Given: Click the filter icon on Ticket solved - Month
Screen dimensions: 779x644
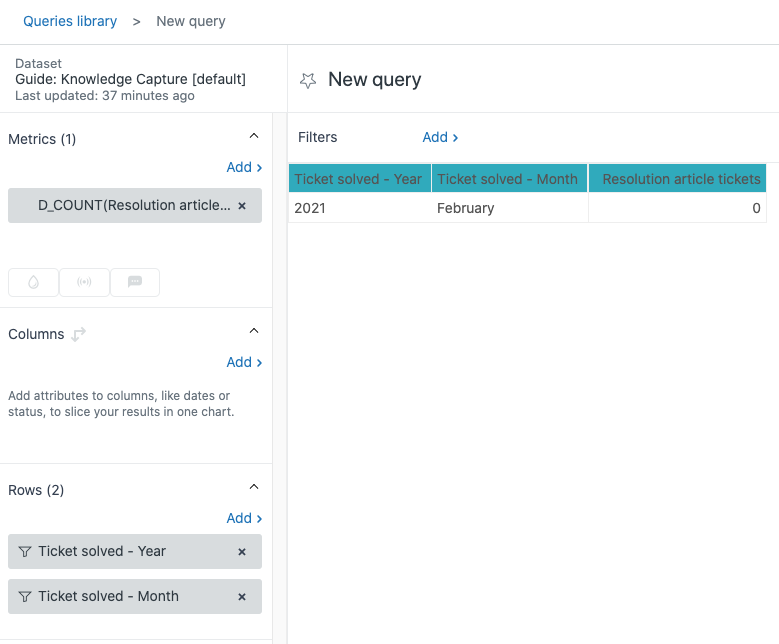Looking at the screenshot, I should (25, 597).
